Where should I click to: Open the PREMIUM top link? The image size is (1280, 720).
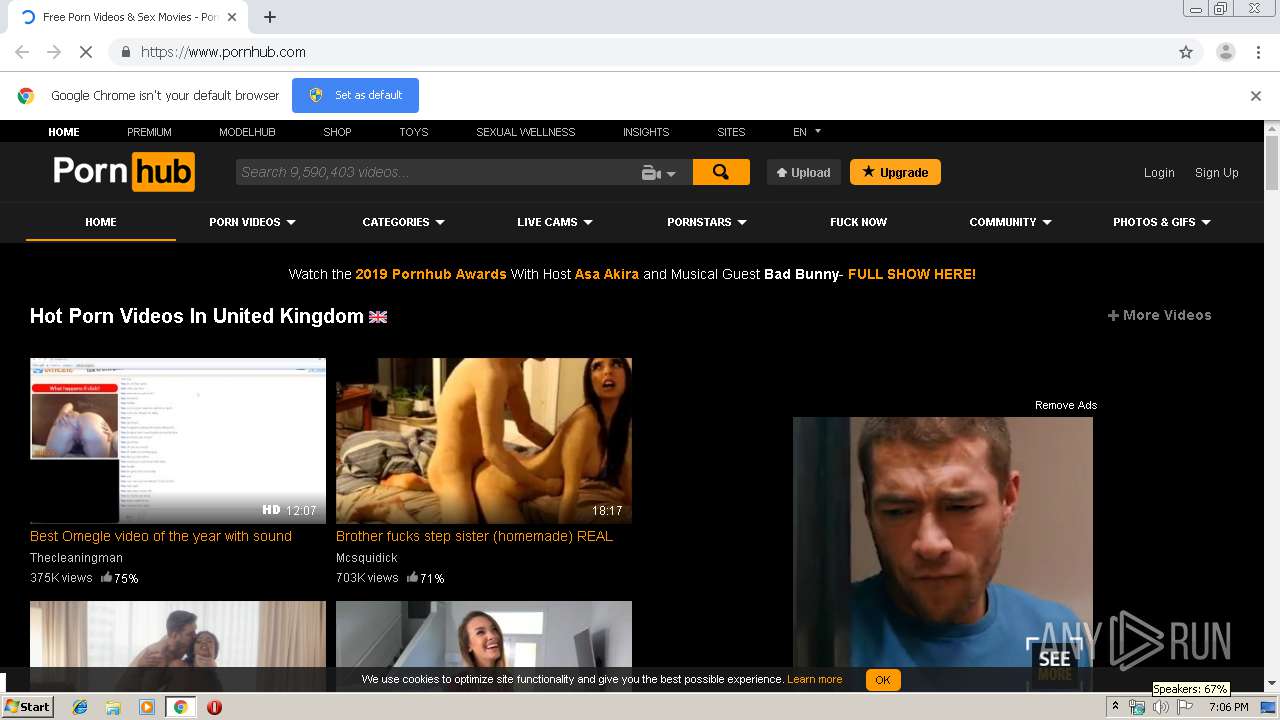tap(149, 132)
